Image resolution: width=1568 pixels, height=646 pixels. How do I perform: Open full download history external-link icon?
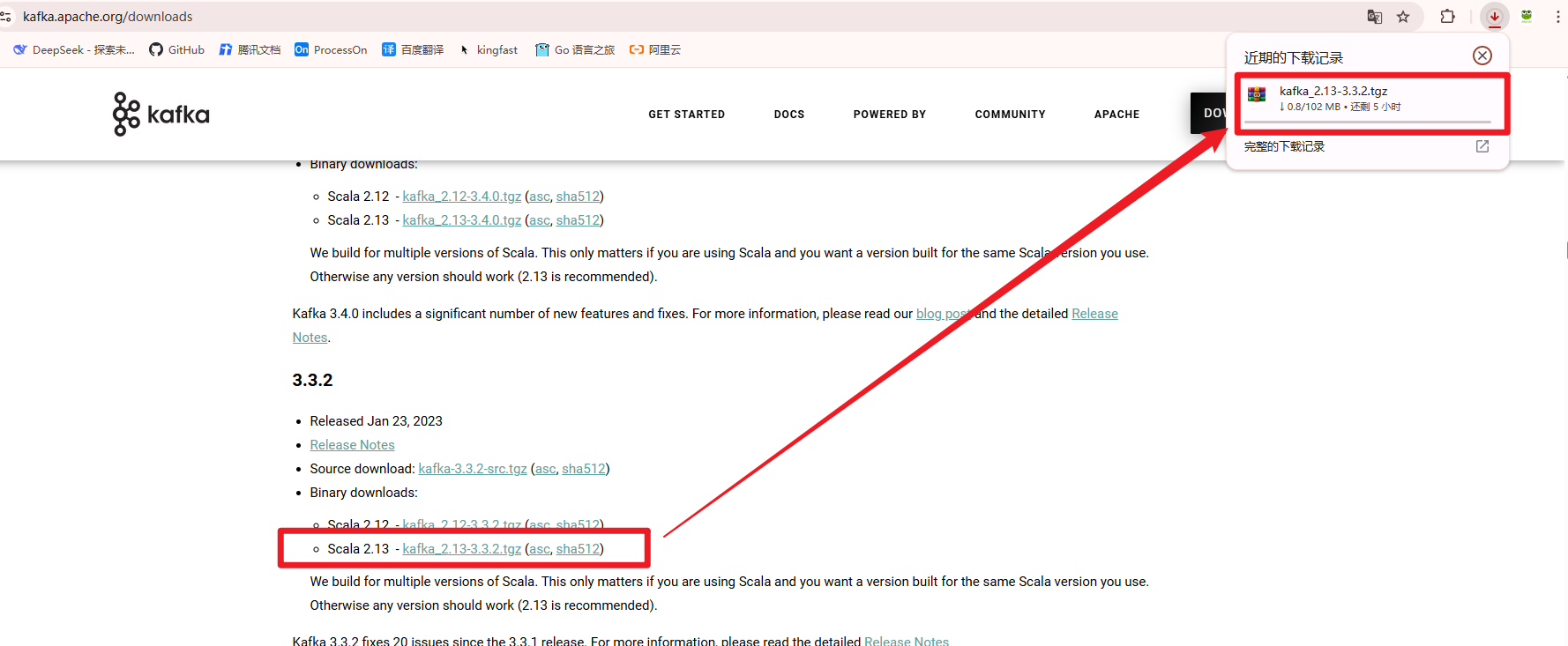point(1482,146)
